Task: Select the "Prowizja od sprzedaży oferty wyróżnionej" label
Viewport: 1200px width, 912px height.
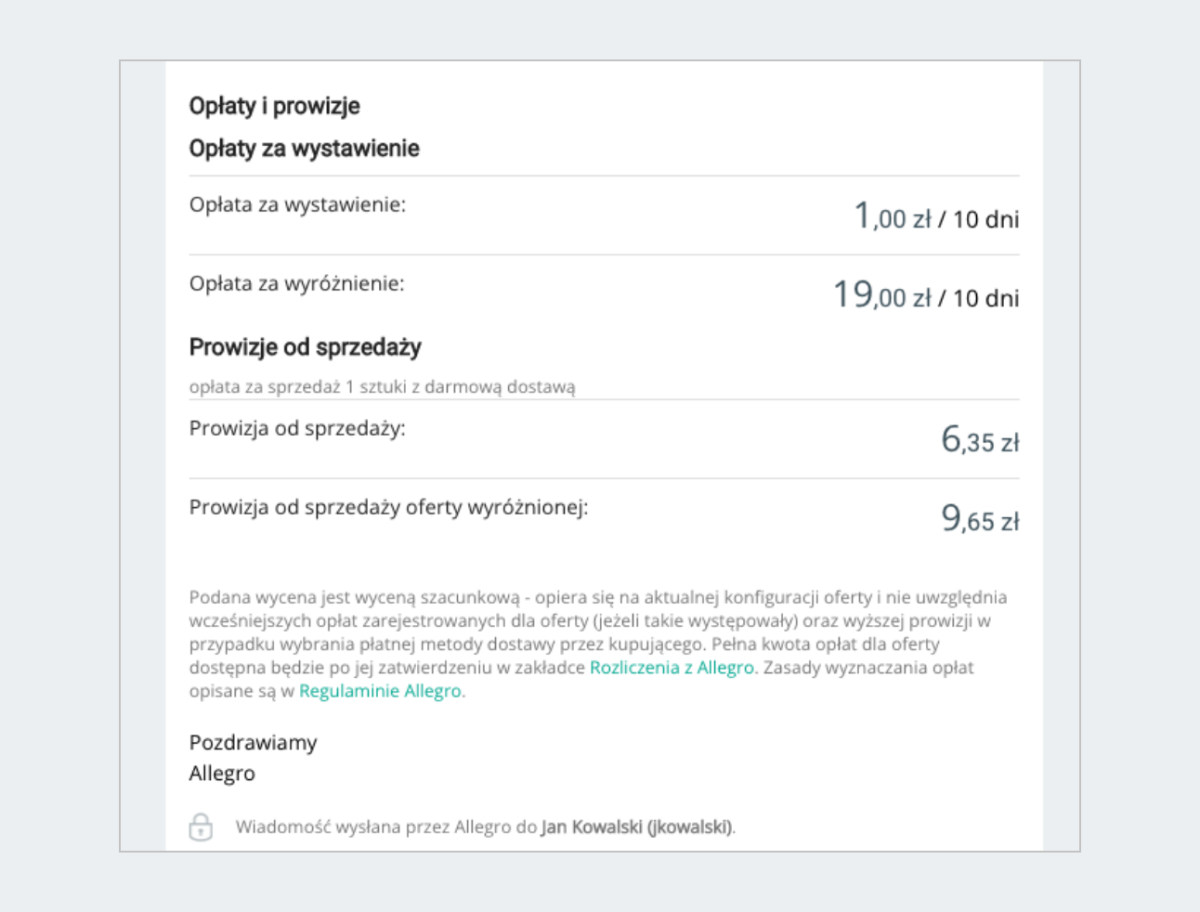Action: 389,507
